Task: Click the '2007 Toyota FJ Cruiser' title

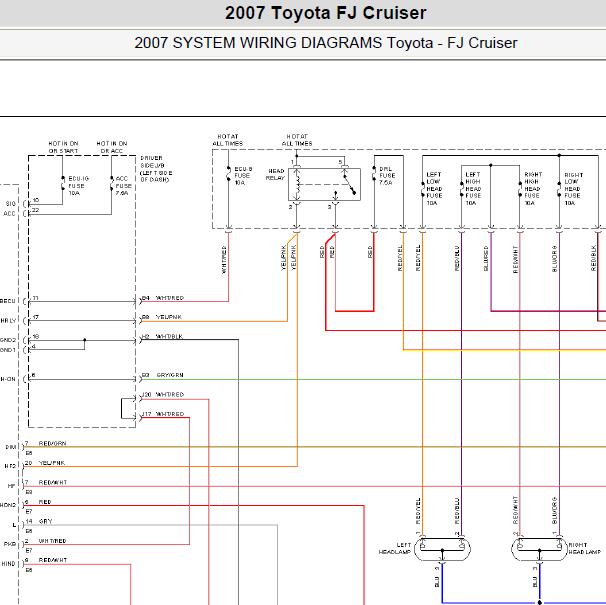Action: (x=325, y=13)
